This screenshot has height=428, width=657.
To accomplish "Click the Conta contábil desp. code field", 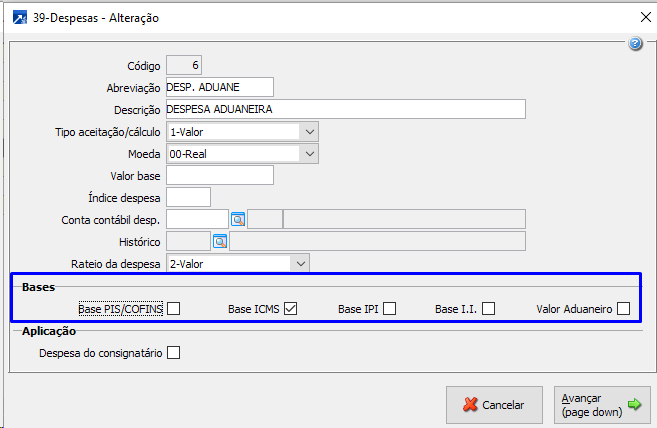I will [x=197, y=219].
